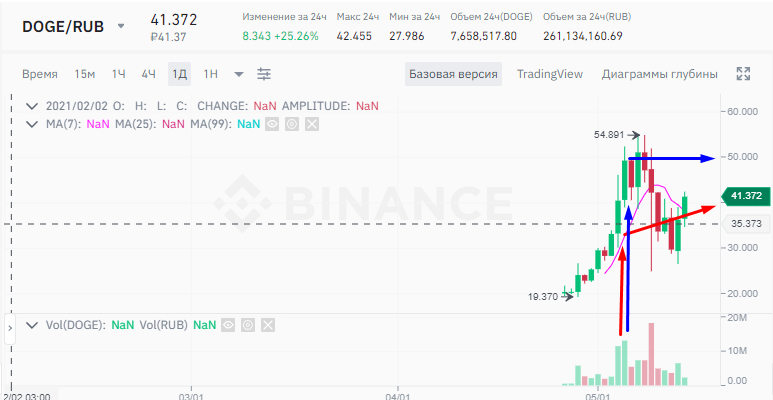Select the 1Д daily interval
Screen dimensions: 773x400
179,74
